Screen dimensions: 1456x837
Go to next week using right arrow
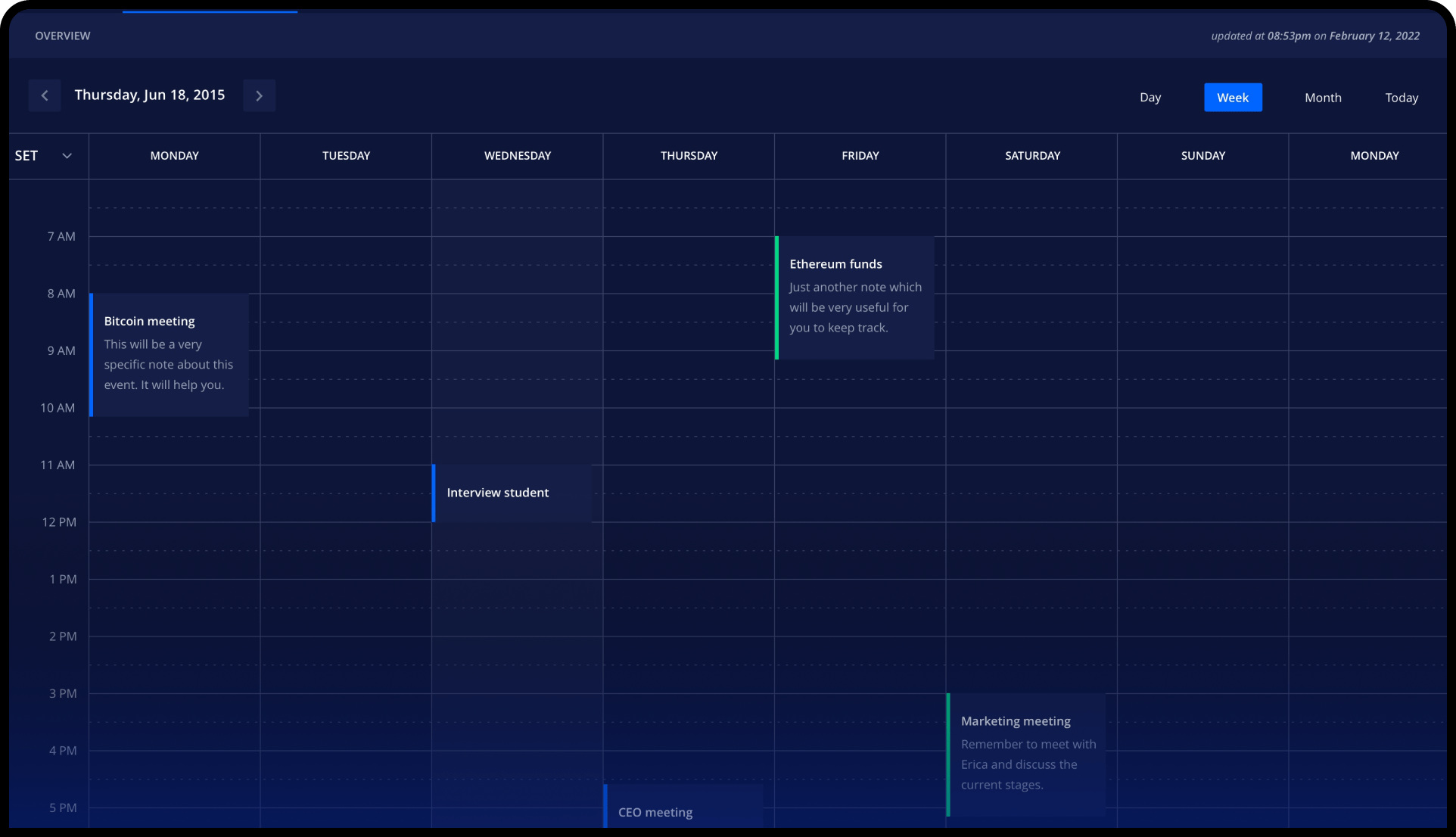click(x=259, y=95)
